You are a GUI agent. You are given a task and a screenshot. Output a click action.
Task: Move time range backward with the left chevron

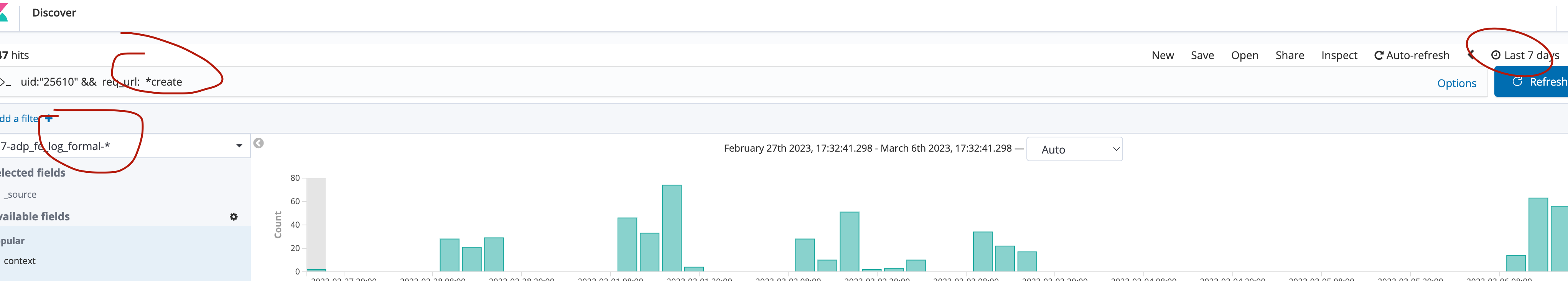(1471, 55)
